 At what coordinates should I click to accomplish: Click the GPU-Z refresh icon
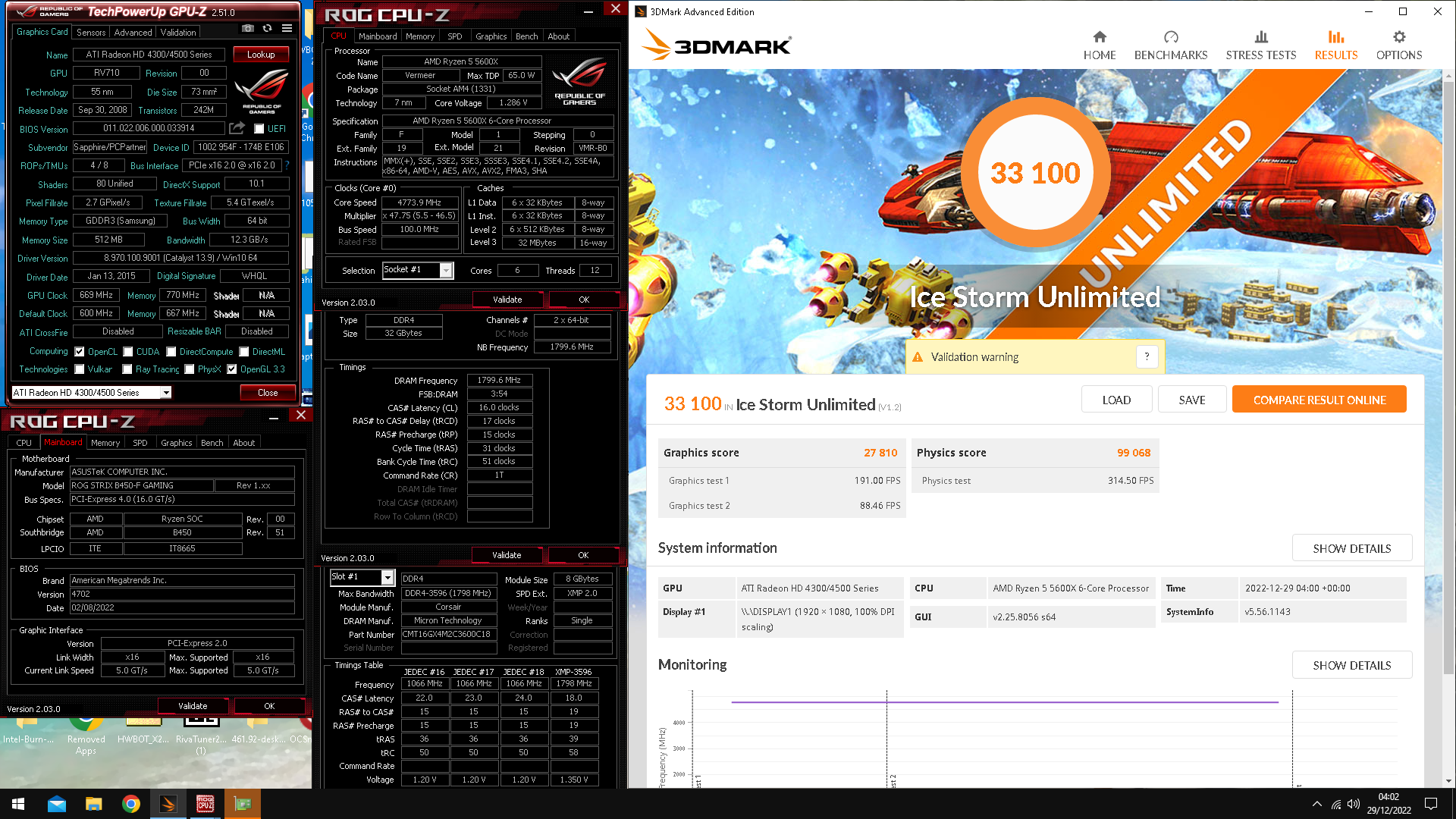267,28
